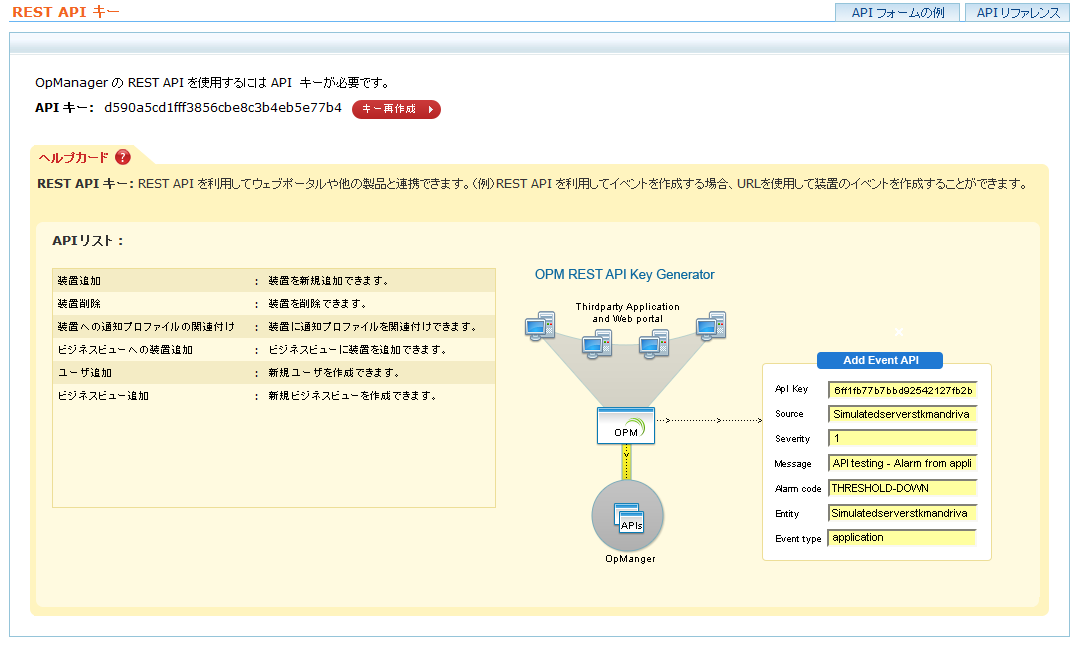Click the Alarm code field THRESHOLD-DOWN
This screenshot has height=650, width=1081.
(902, 488)
